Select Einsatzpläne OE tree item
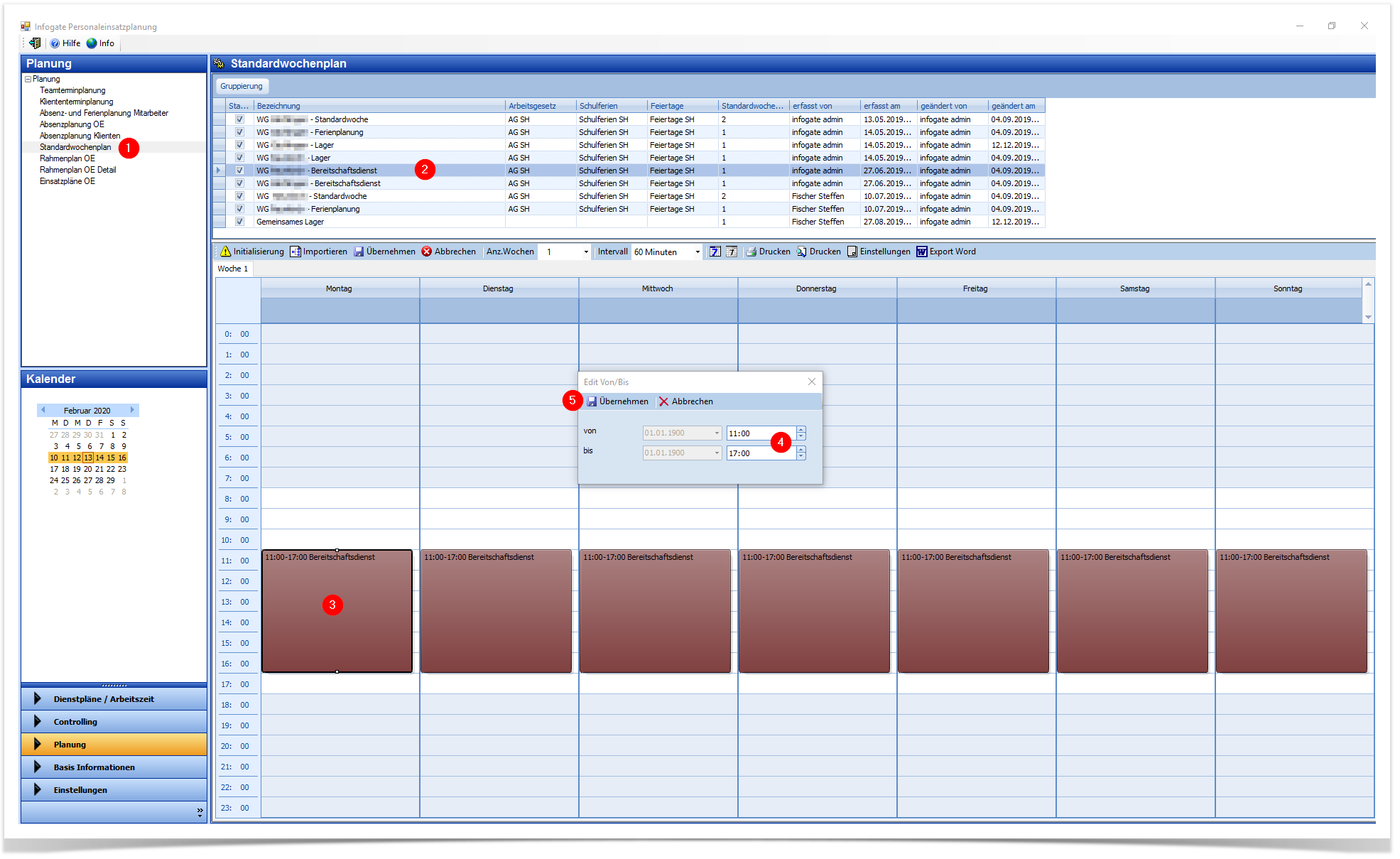 click(x=67, y=181)
